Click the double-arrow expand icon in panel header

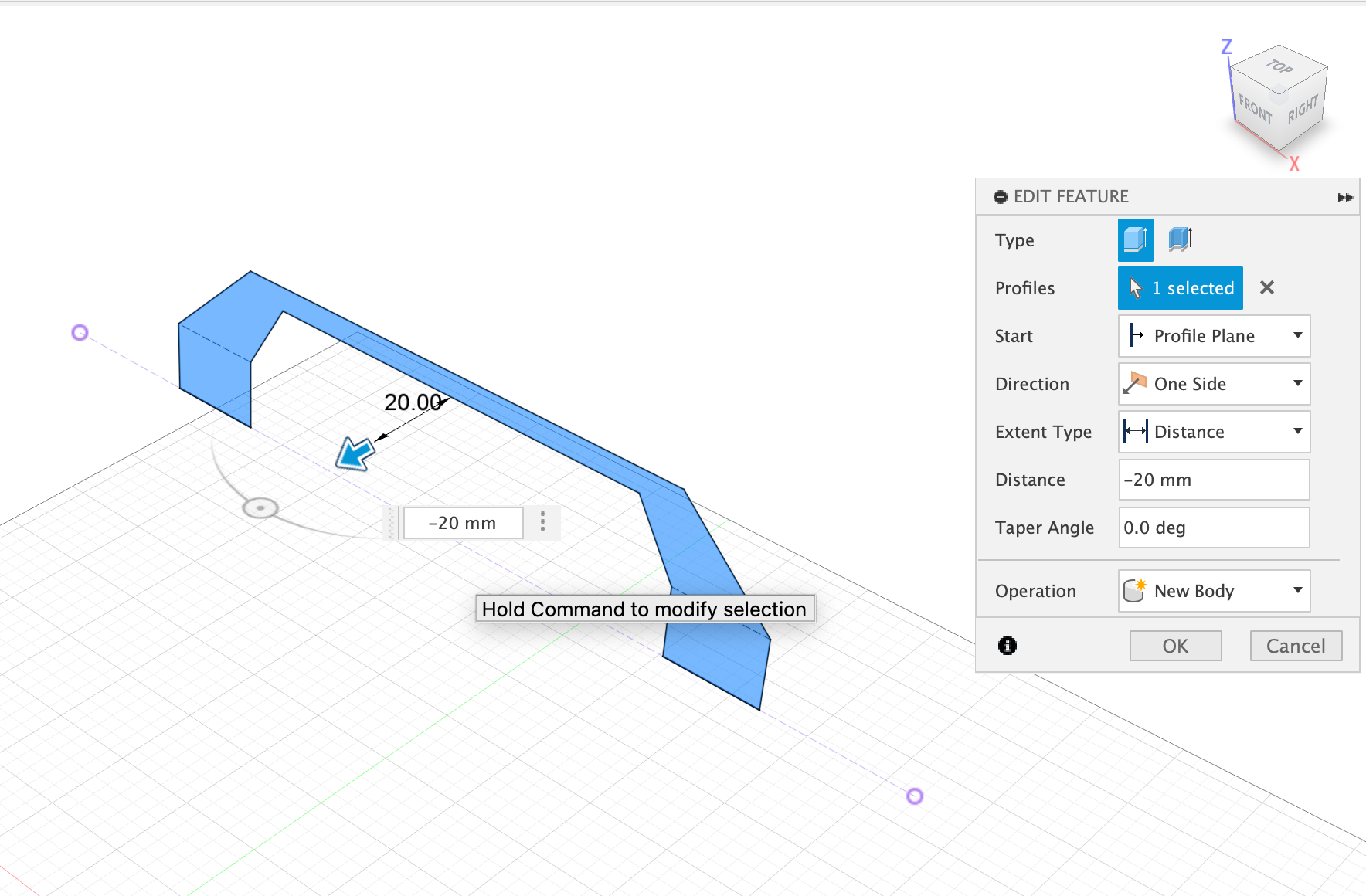tap(1345, 198)
